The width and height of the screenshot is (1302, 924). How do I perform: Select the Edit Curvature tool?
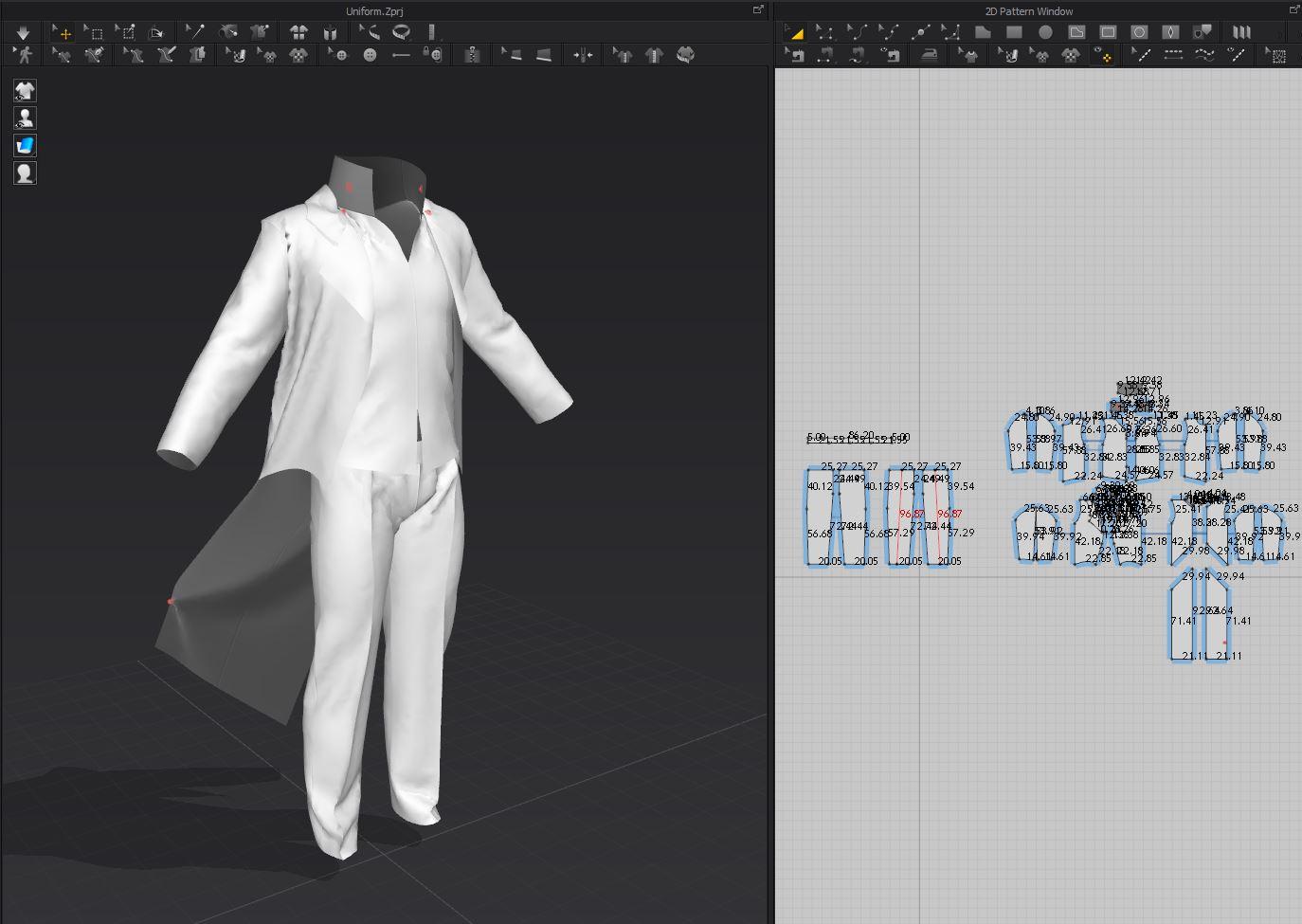point(857,32)
